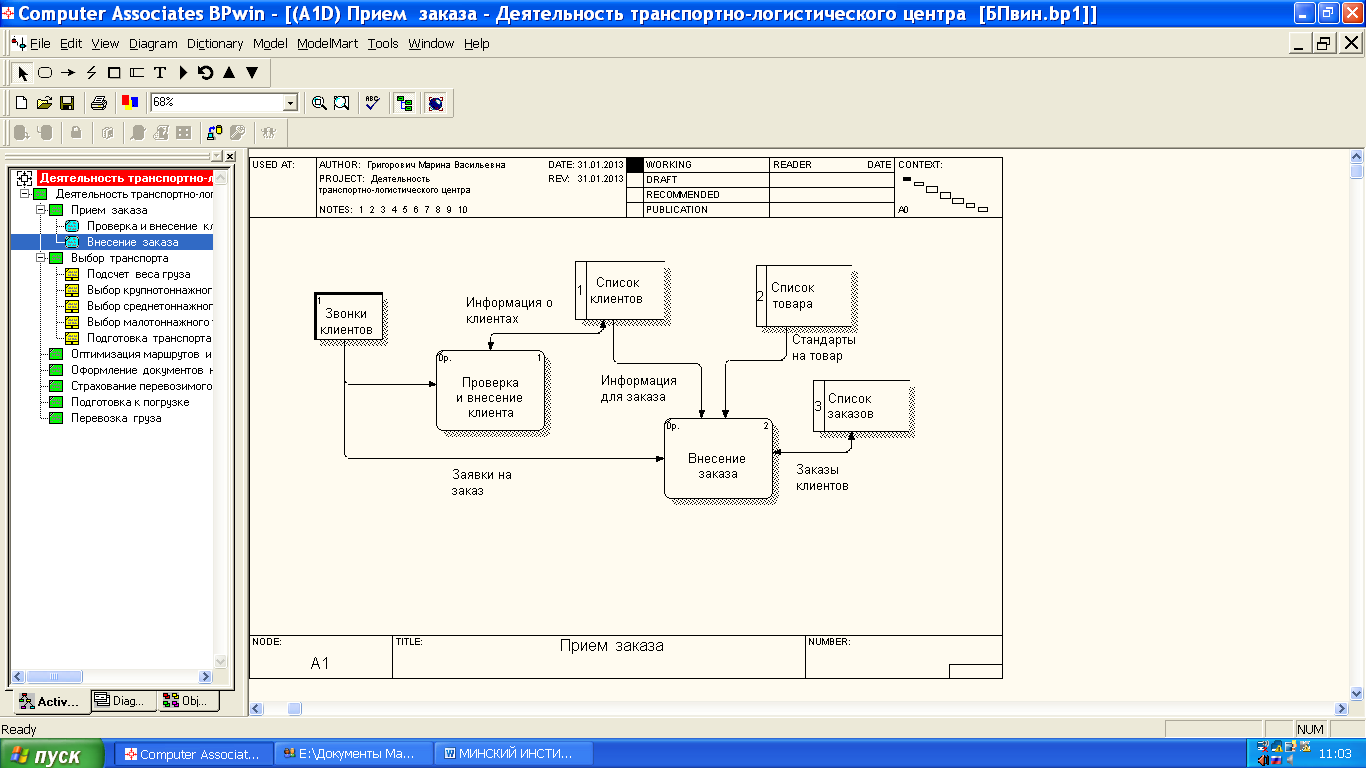Print the current diagram
1366x768 pixels.
click(99, 103)
